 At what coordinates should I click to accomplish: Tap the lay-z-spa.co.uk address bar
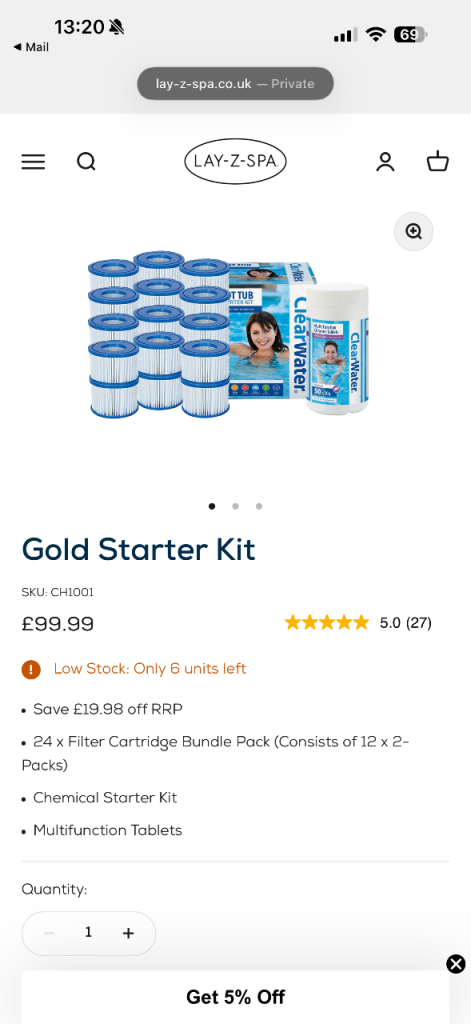coord(235,84)
